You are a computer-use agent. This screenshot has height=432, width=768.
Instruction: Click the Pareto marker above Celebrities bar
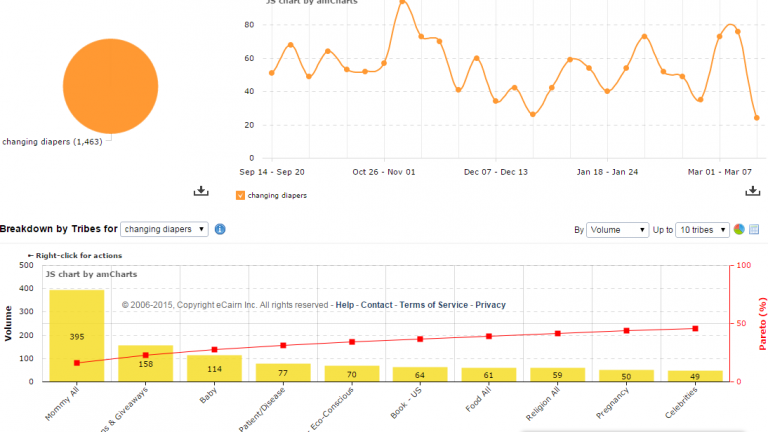(x=695, y=329)
